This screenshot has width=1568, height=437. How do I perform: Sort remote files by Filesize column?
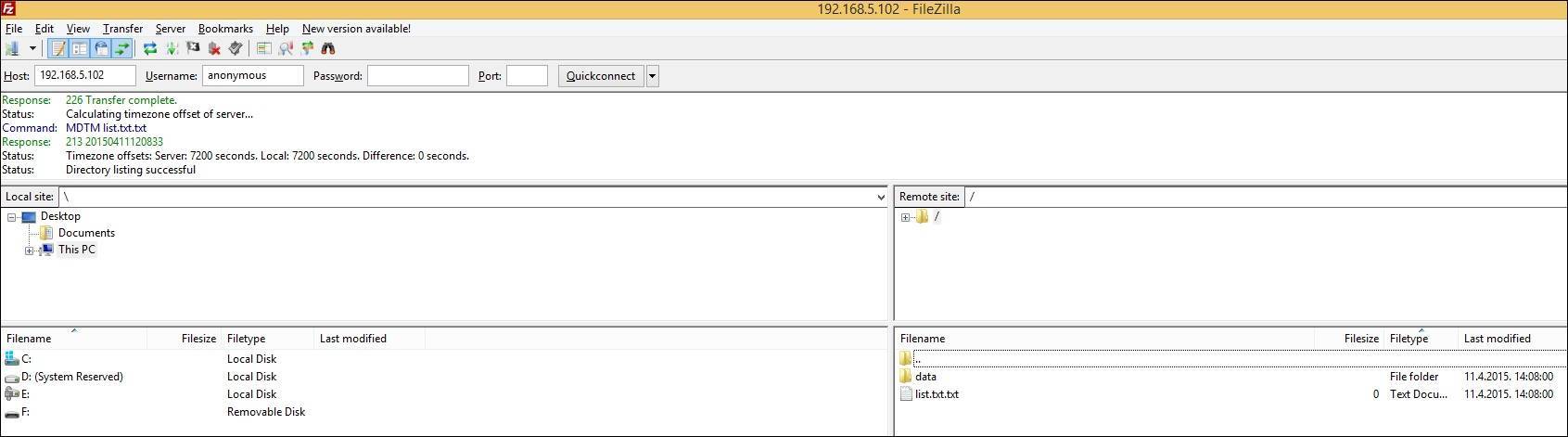click(x=1349, y=339)
